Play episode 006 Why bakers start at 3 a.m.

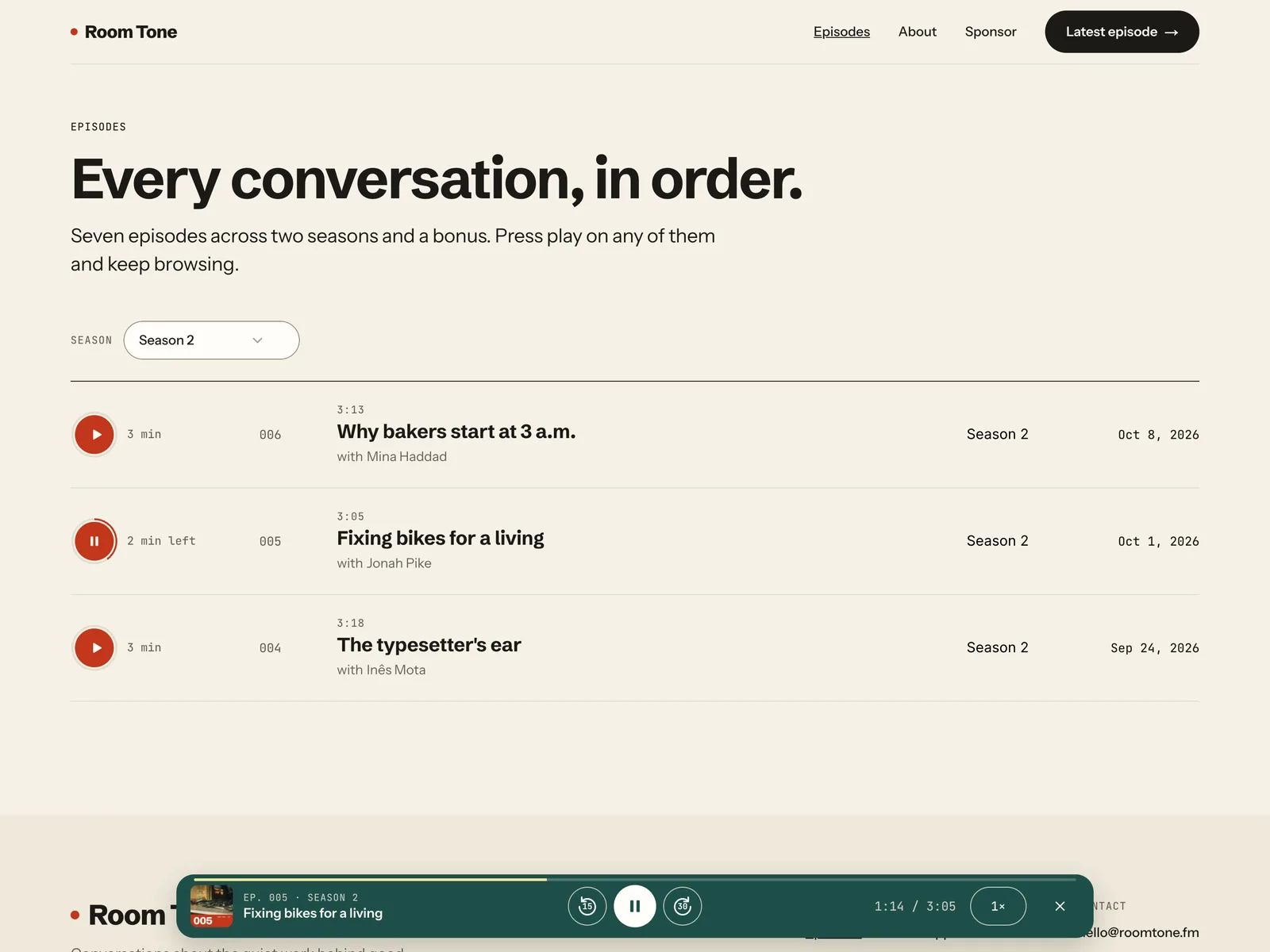(94, 435)
